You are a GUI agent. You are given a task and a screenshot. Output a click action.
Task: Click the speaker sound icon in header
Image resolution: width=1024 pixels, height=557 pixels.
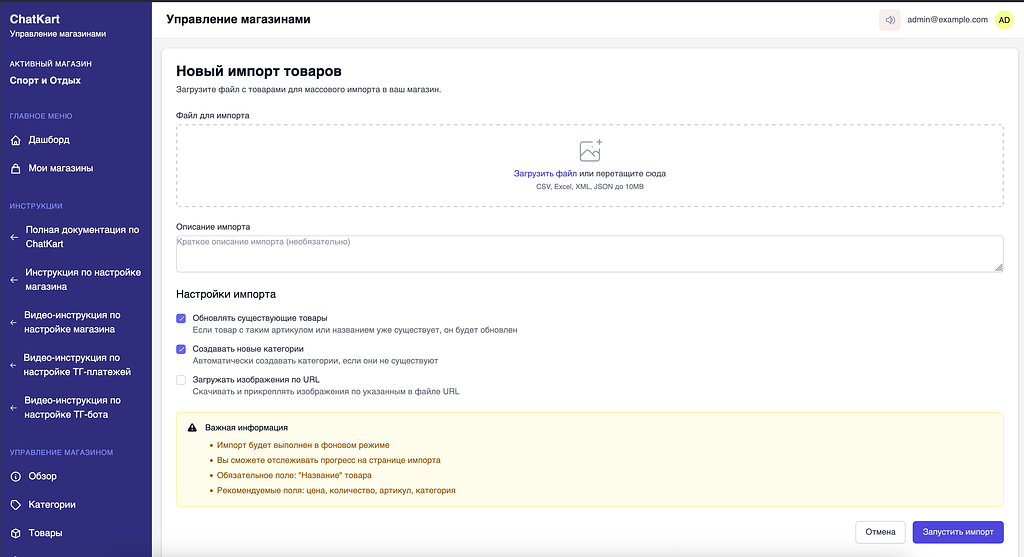(889, 20)
